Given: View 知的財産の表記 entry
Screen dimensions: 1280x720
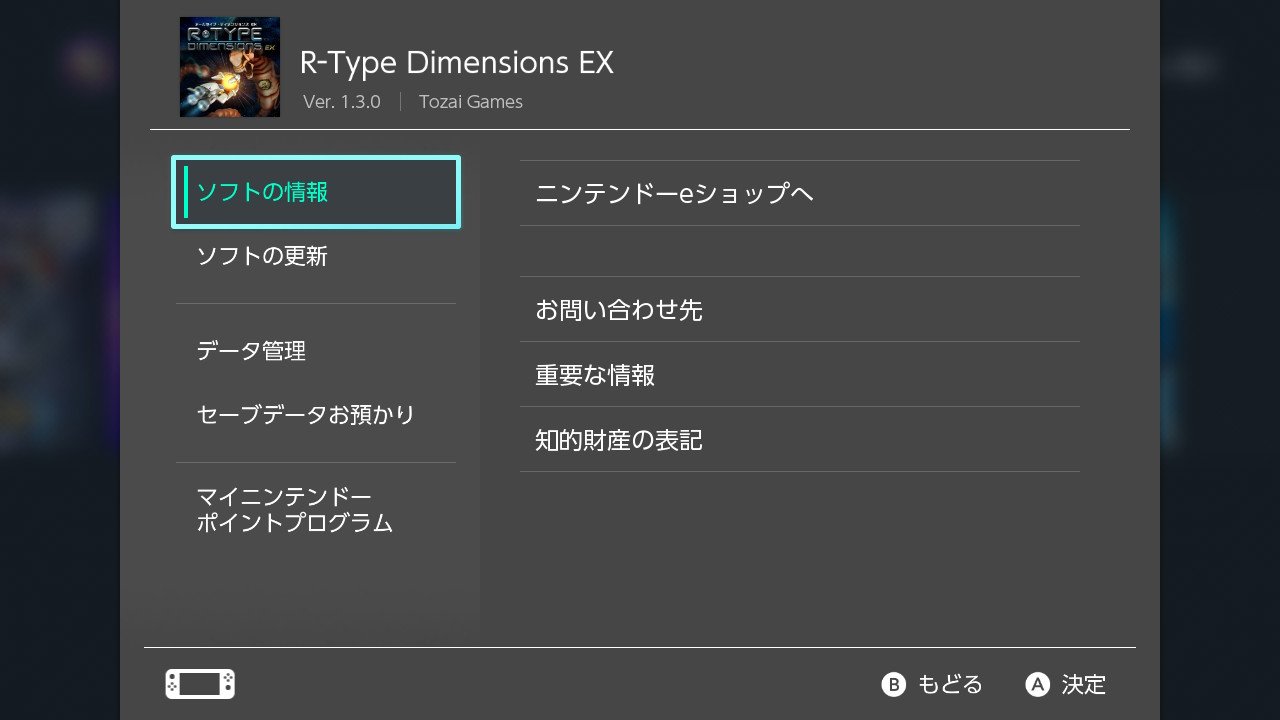Looking at the screenshot, I should 800,439.
